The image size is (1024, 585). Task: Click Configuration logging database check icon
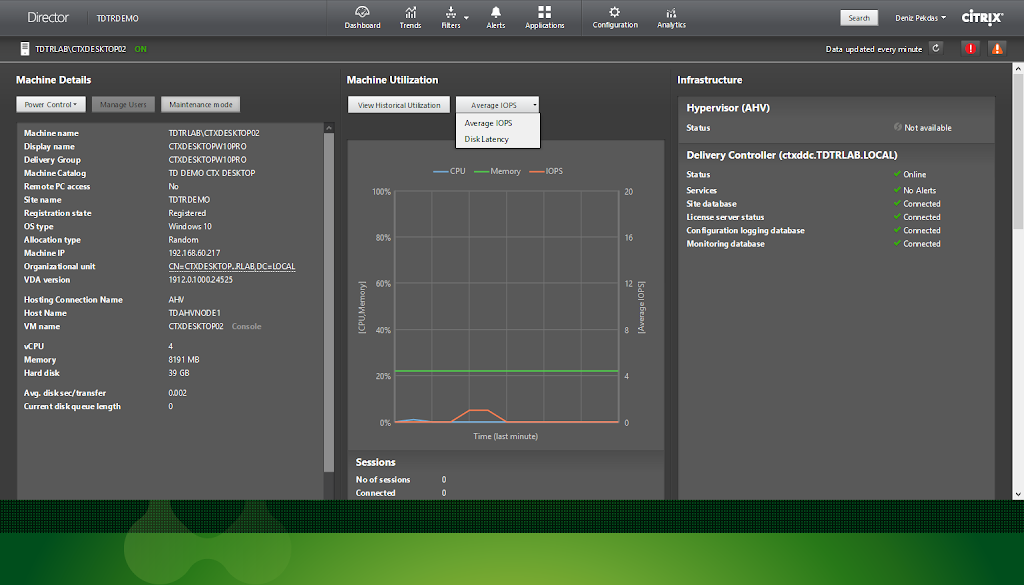(897, 230)
